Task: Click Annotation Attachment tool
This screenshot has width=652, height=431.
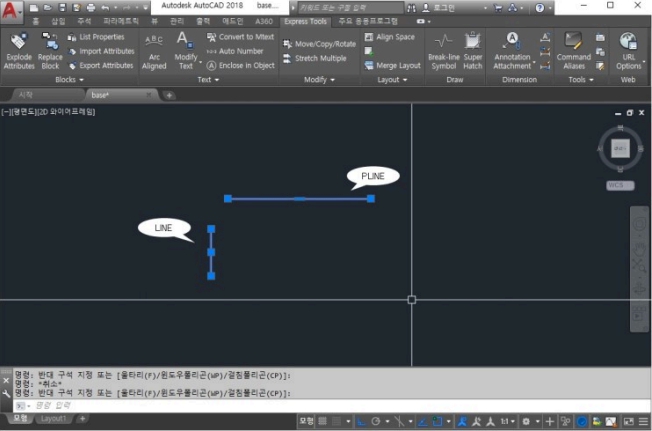Action: [512, 51]
